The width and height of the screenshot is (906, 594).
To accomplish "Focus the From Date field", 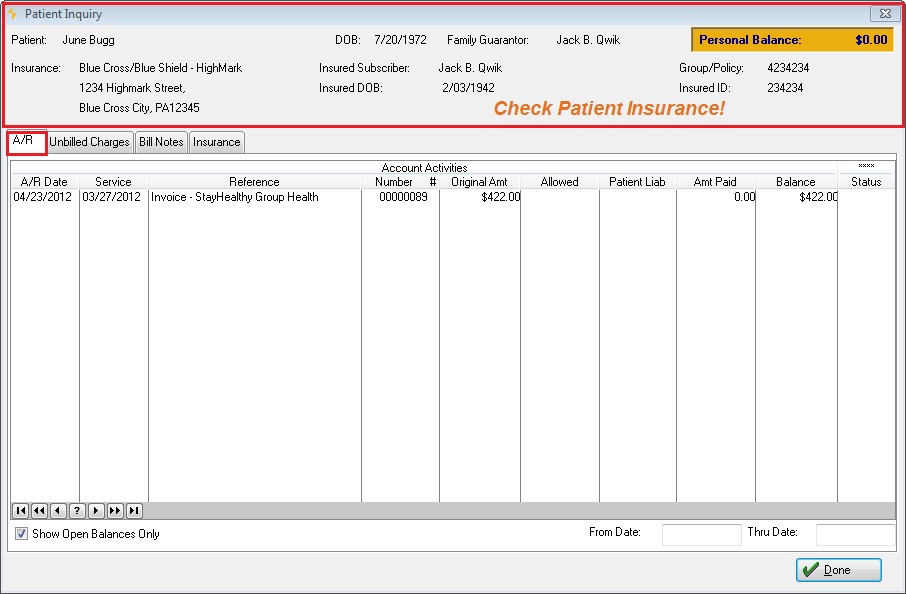I will point(701,534).
